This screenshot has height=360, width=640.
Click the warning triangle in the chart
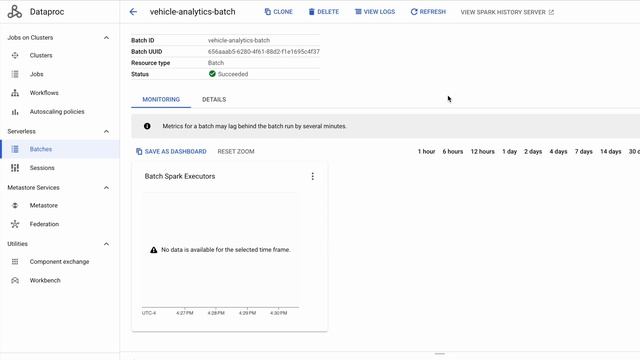[x=153, y=250]
